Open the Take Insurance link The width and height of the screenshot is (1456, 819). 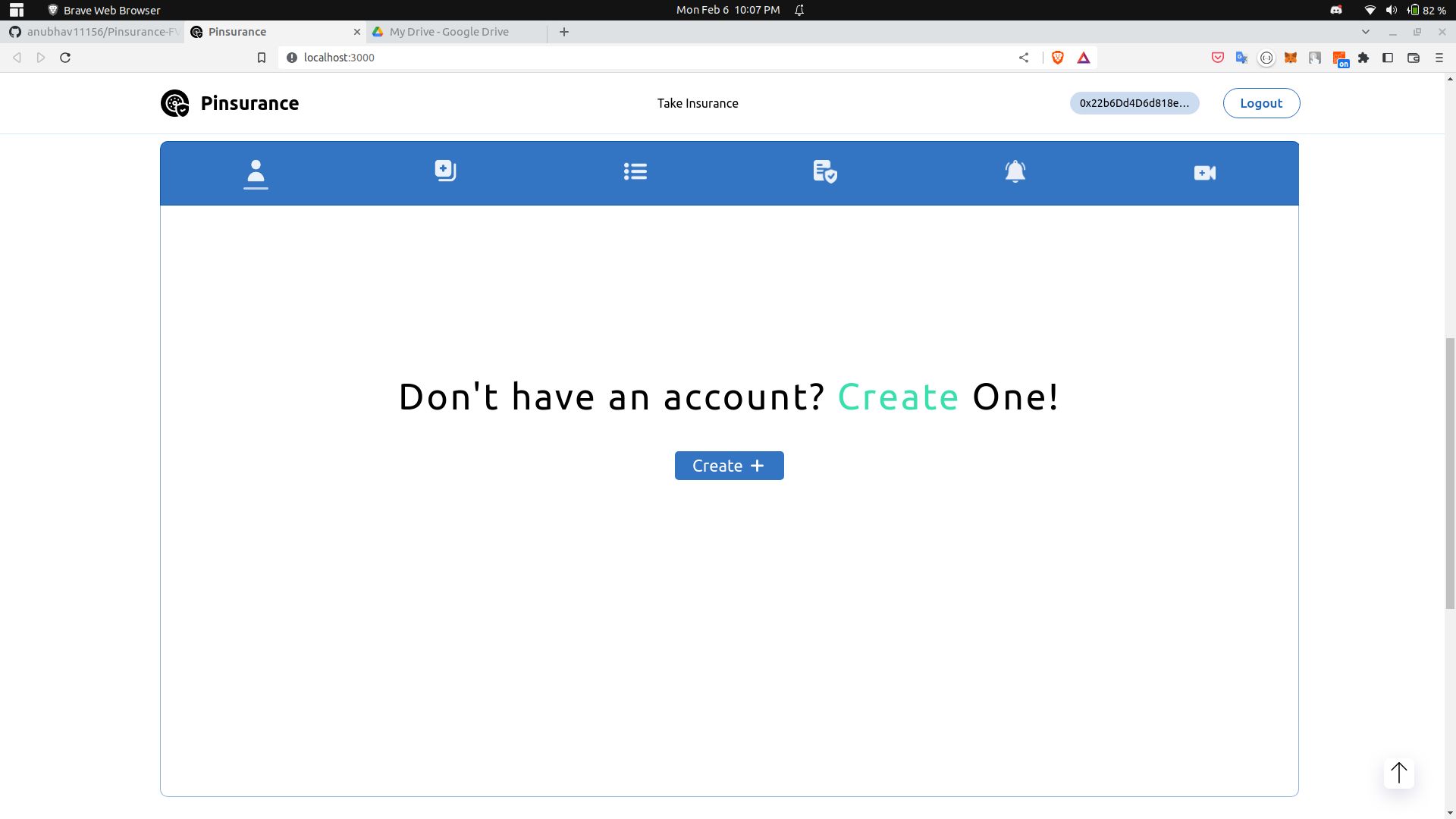click(698, 103)
